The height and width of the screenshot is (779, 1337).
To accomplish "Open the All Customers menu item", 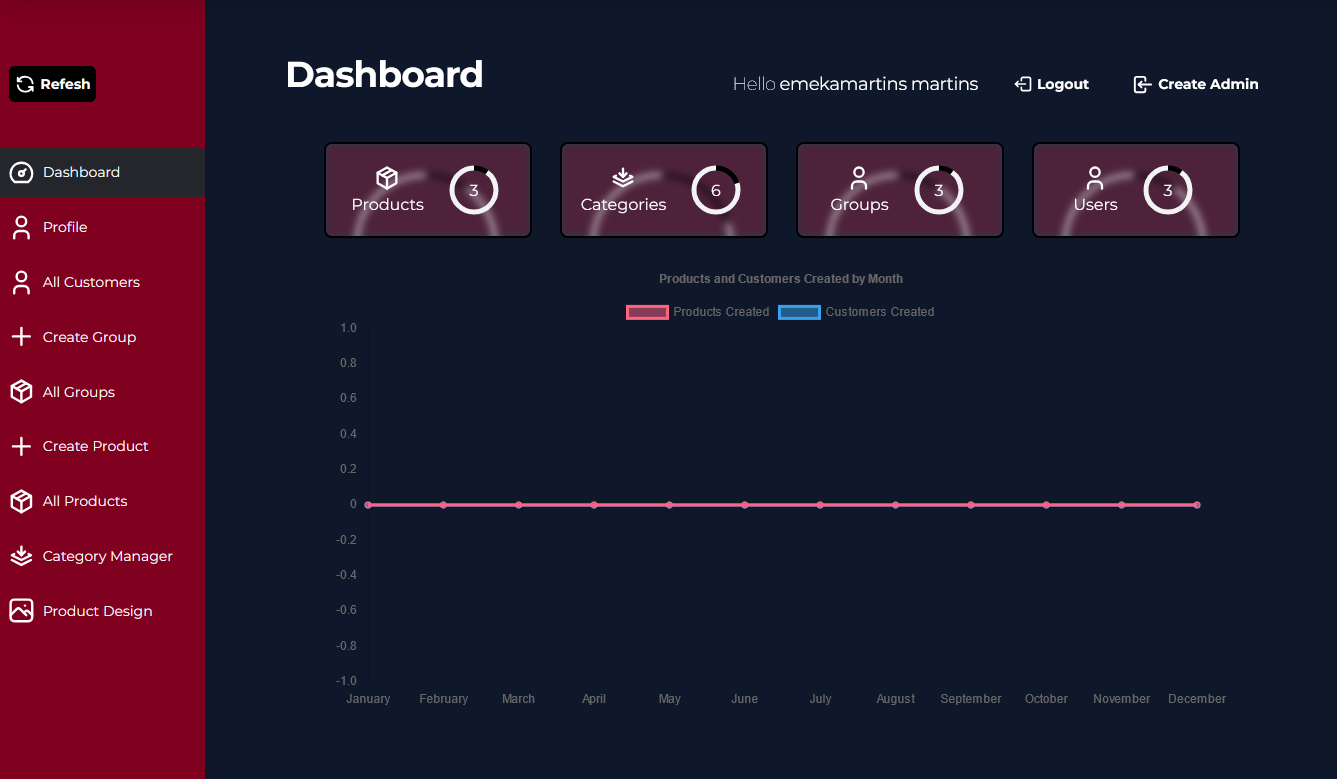I will [91, 282].
